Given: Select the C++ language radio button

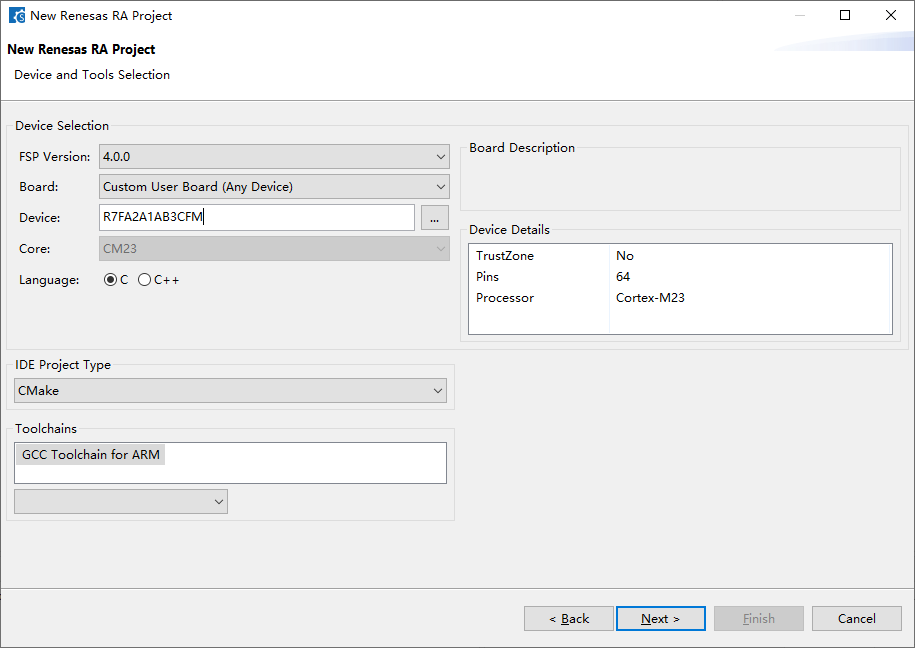Looking at the screenshot, I should click(145, 280).
